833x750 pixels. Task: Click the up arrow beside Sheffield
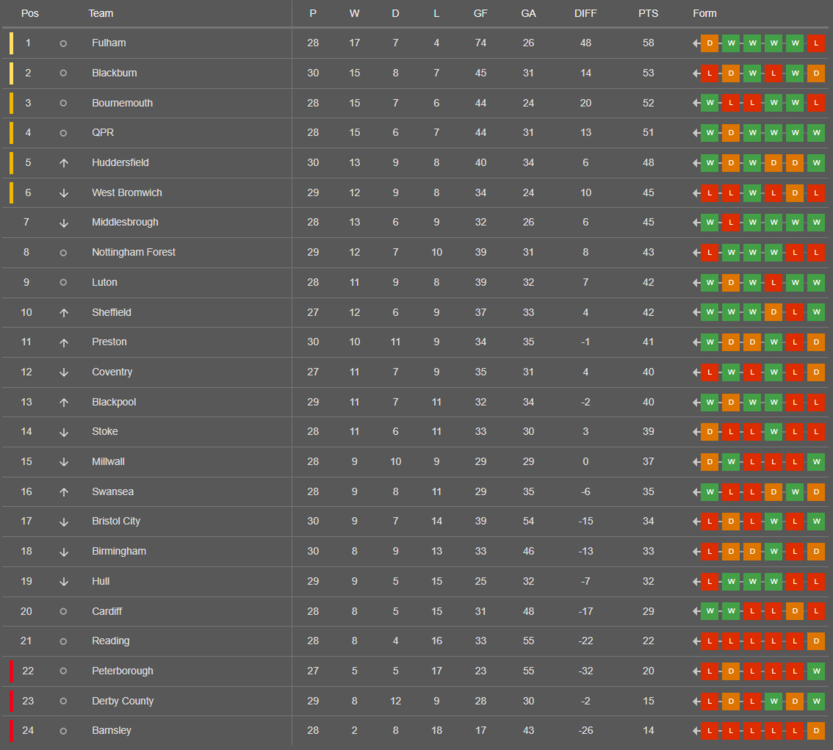pos(63,313)
